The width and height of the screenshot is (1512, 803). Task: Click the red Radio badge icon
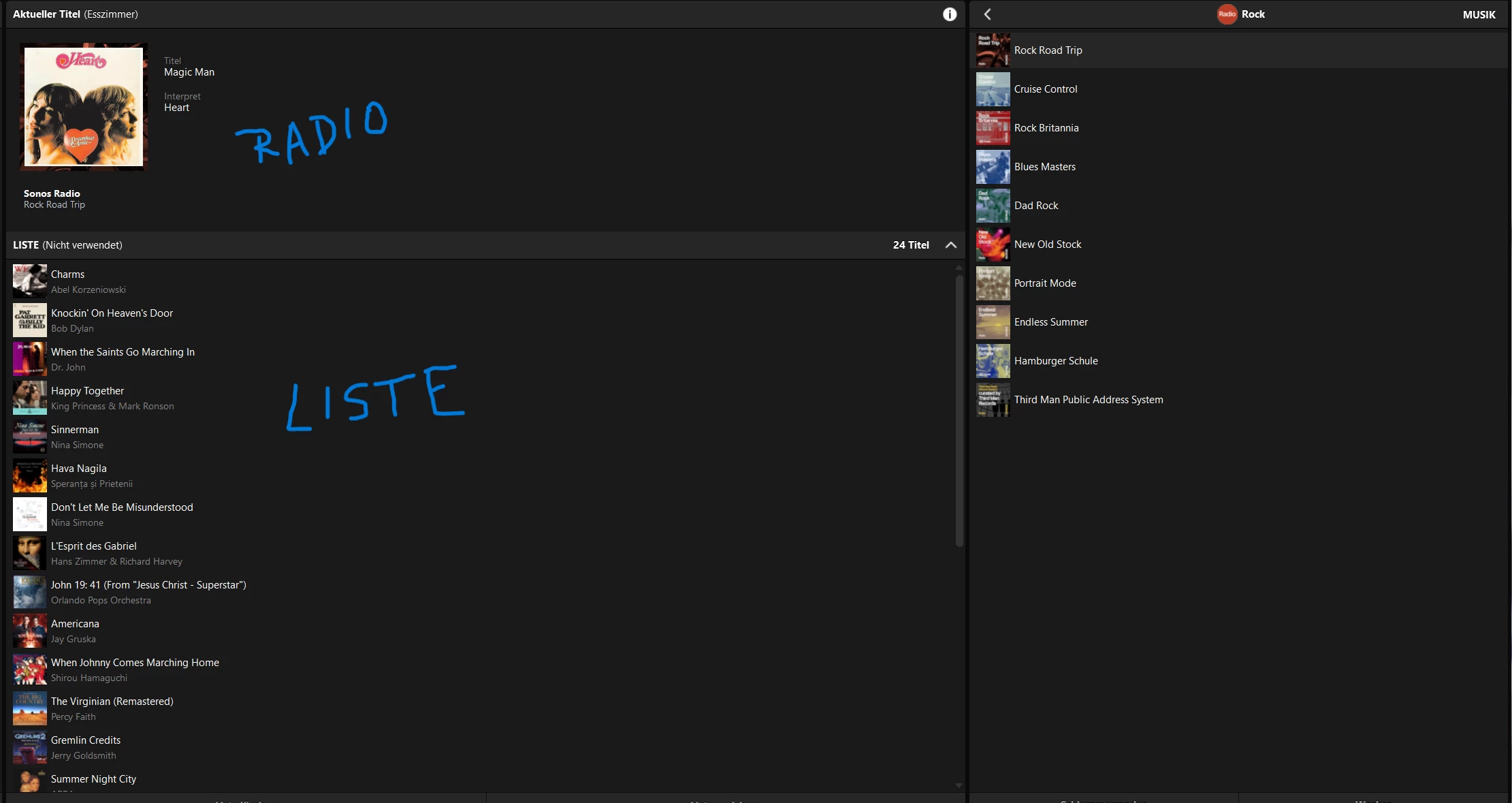click(x=1227, y=14)
